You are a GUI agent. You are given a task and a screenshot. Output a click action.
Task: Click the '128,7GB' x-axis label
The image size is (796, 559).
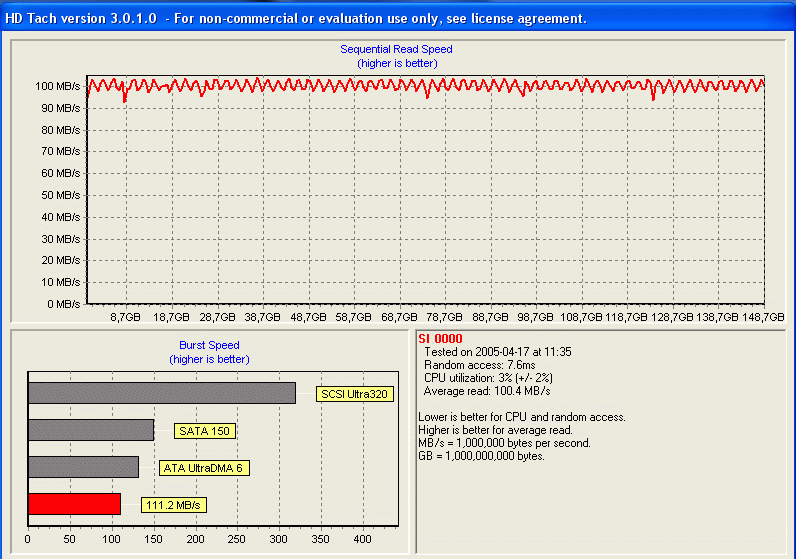[672, 317]
